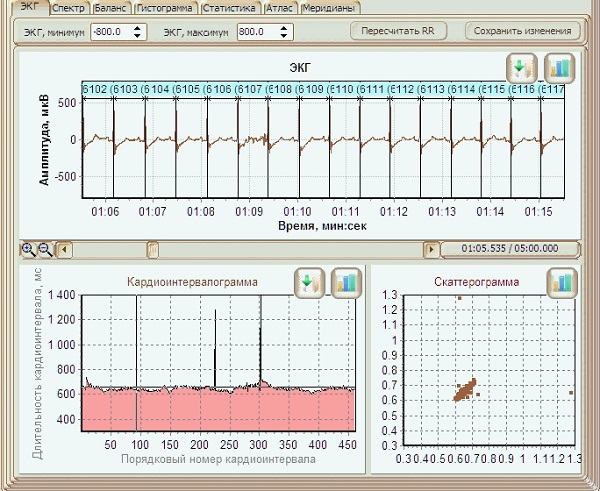Click bar chart icon on Скаттерограмма
Image resolution: width=600 pixels, height=491 pixels.
click(x=562, y=283)
